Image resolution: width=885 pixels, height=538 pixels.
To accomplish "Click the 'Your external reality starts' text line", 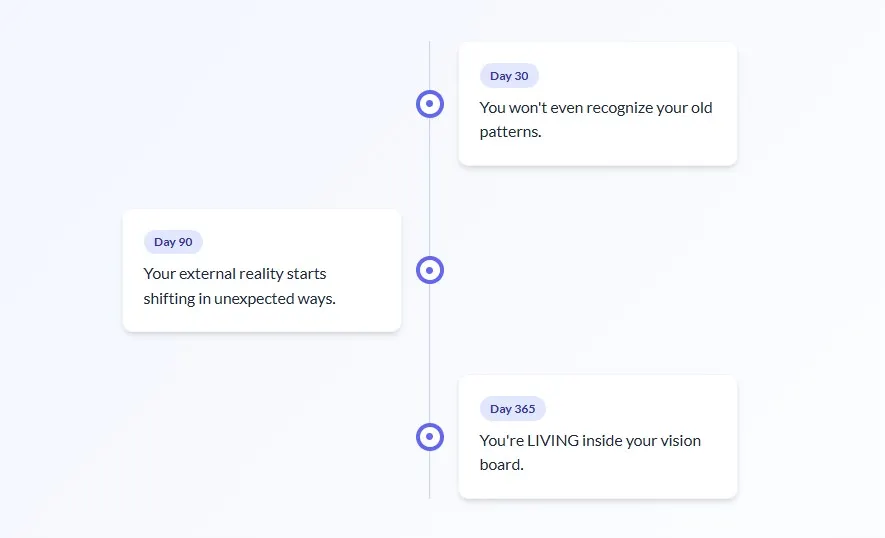I will (235, 274).
